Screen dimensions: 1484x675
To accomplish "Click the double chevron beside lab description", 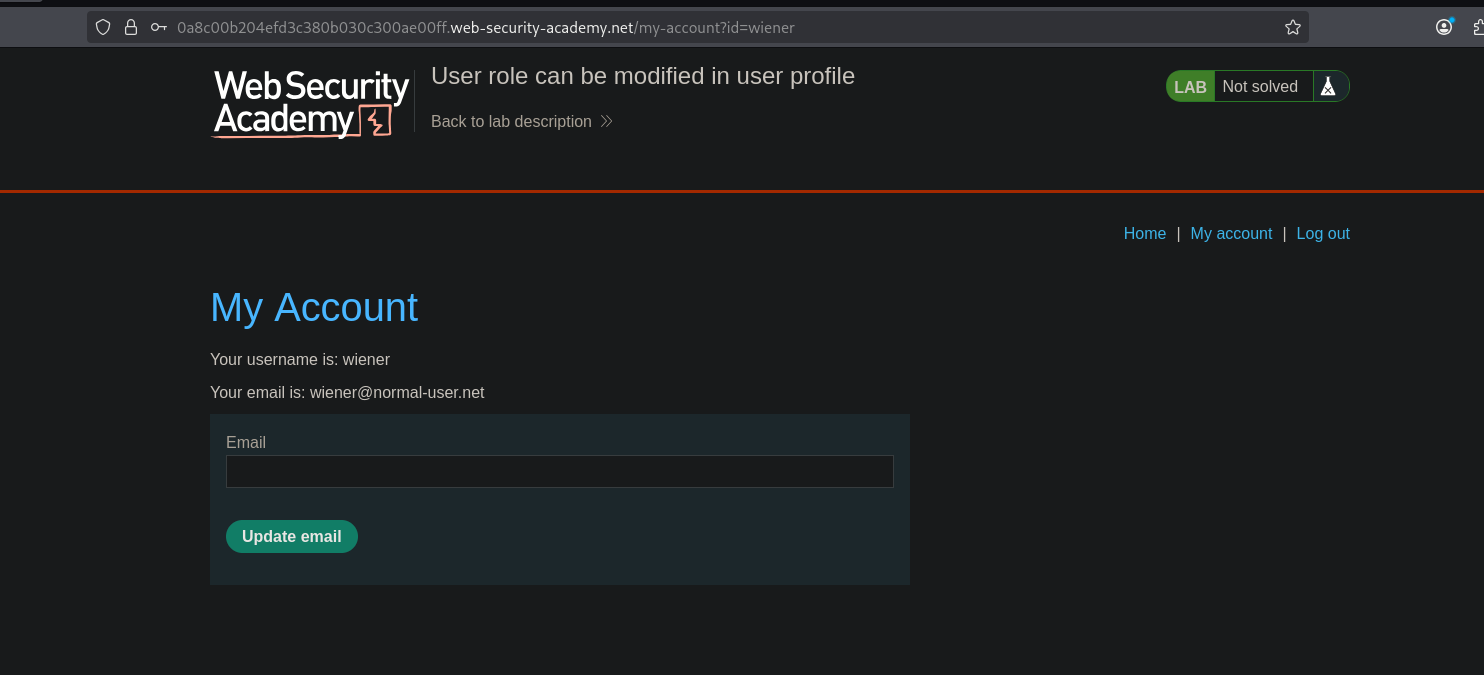I will [x=606, y=122].
